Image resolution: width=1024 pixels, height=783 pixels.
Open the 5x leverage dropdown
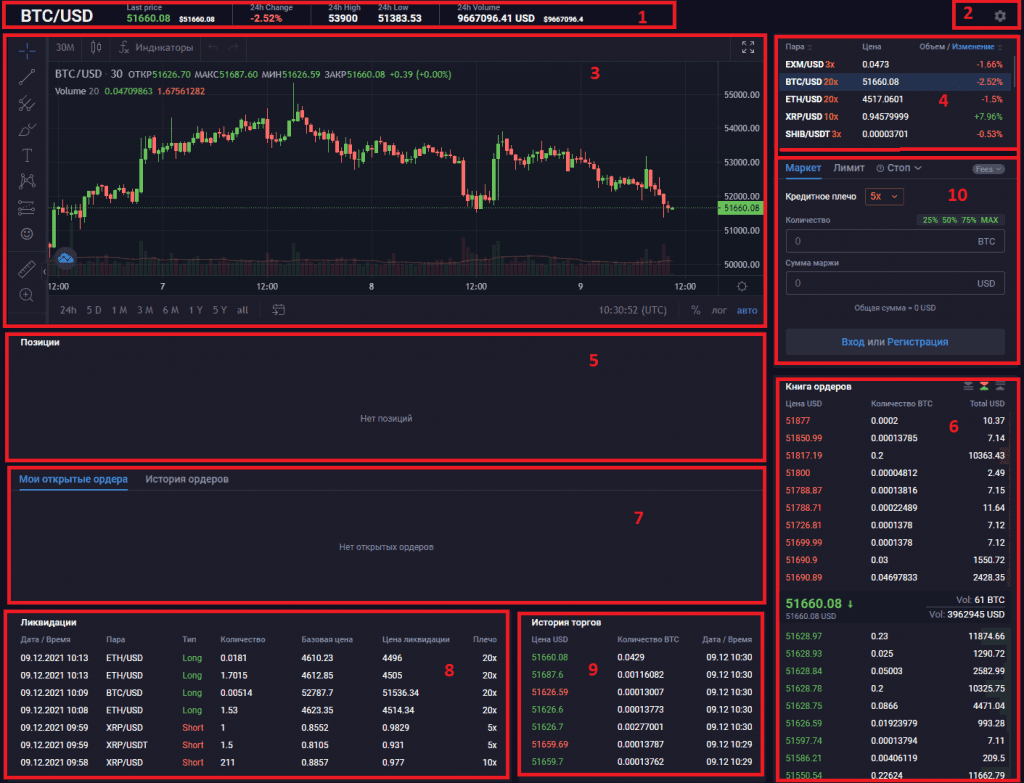pyautogui.click(x=884, y=197)
